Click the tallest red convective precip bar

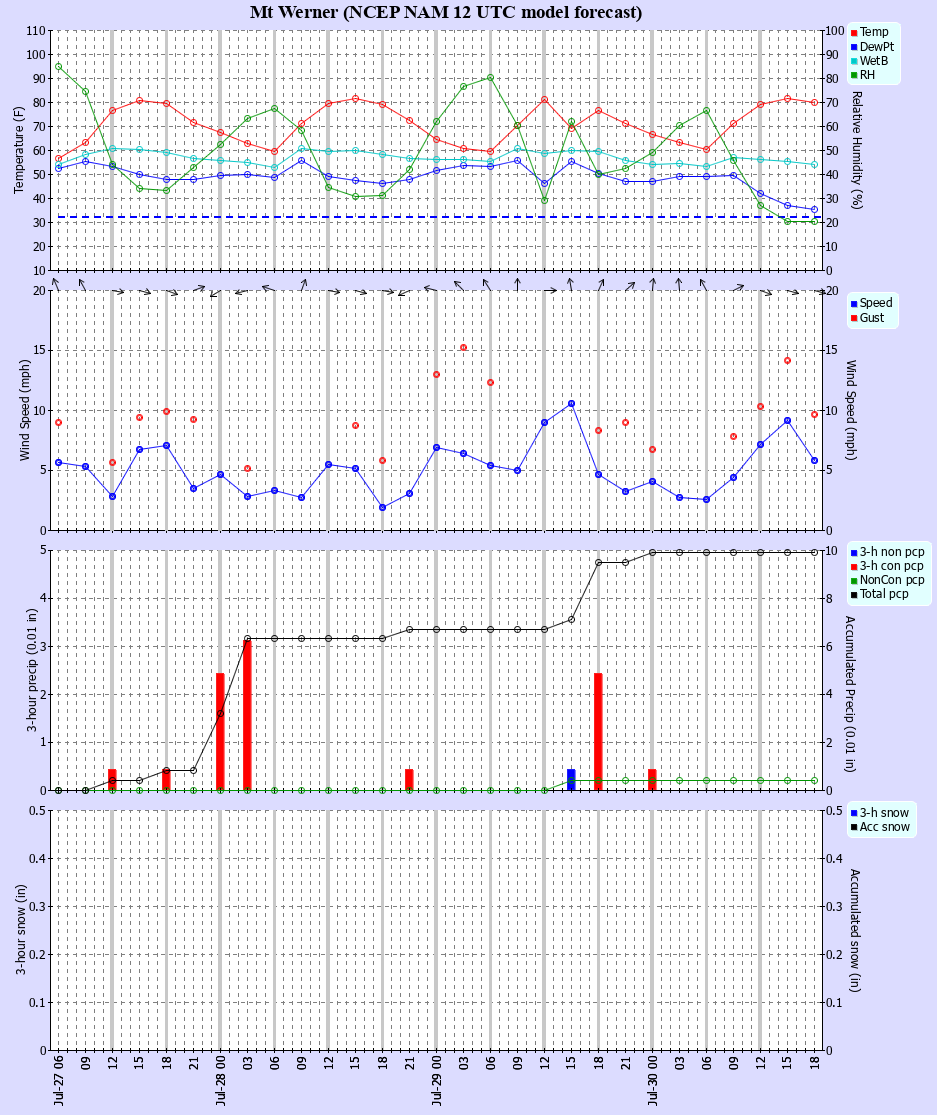247,715
